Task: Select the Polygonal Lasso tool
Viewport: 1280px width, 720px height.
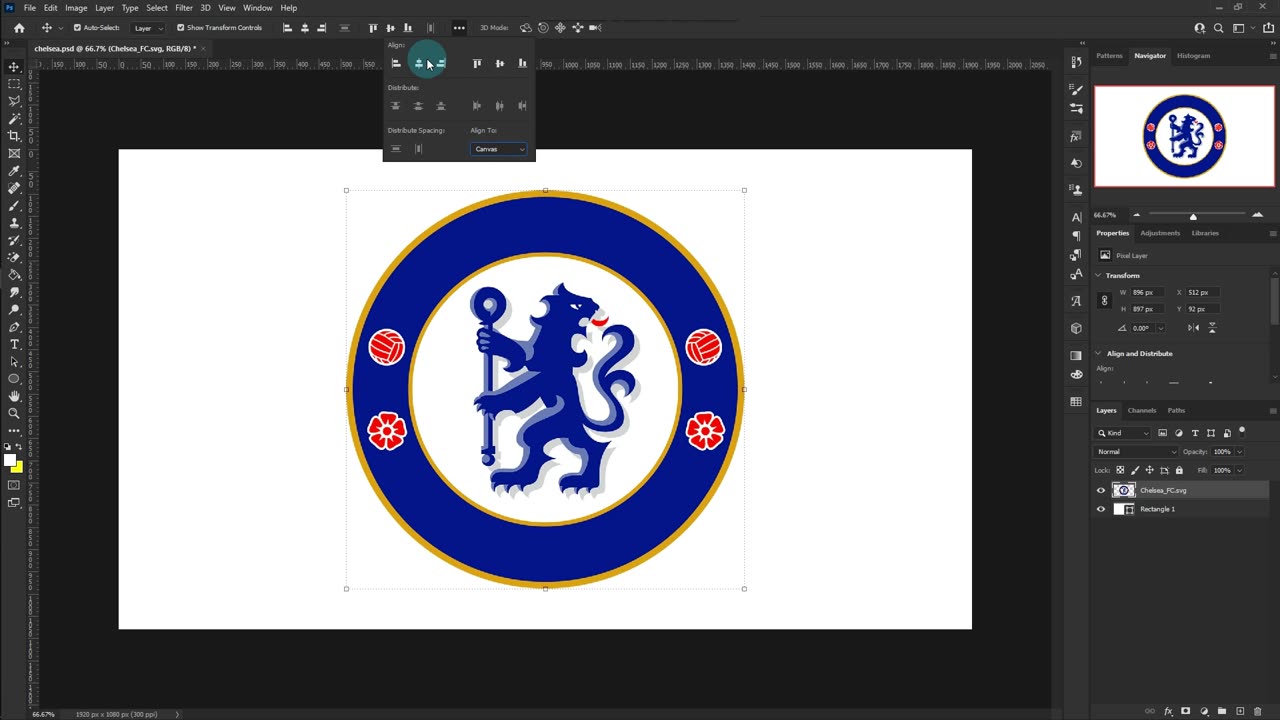Action: coord(14,101)
